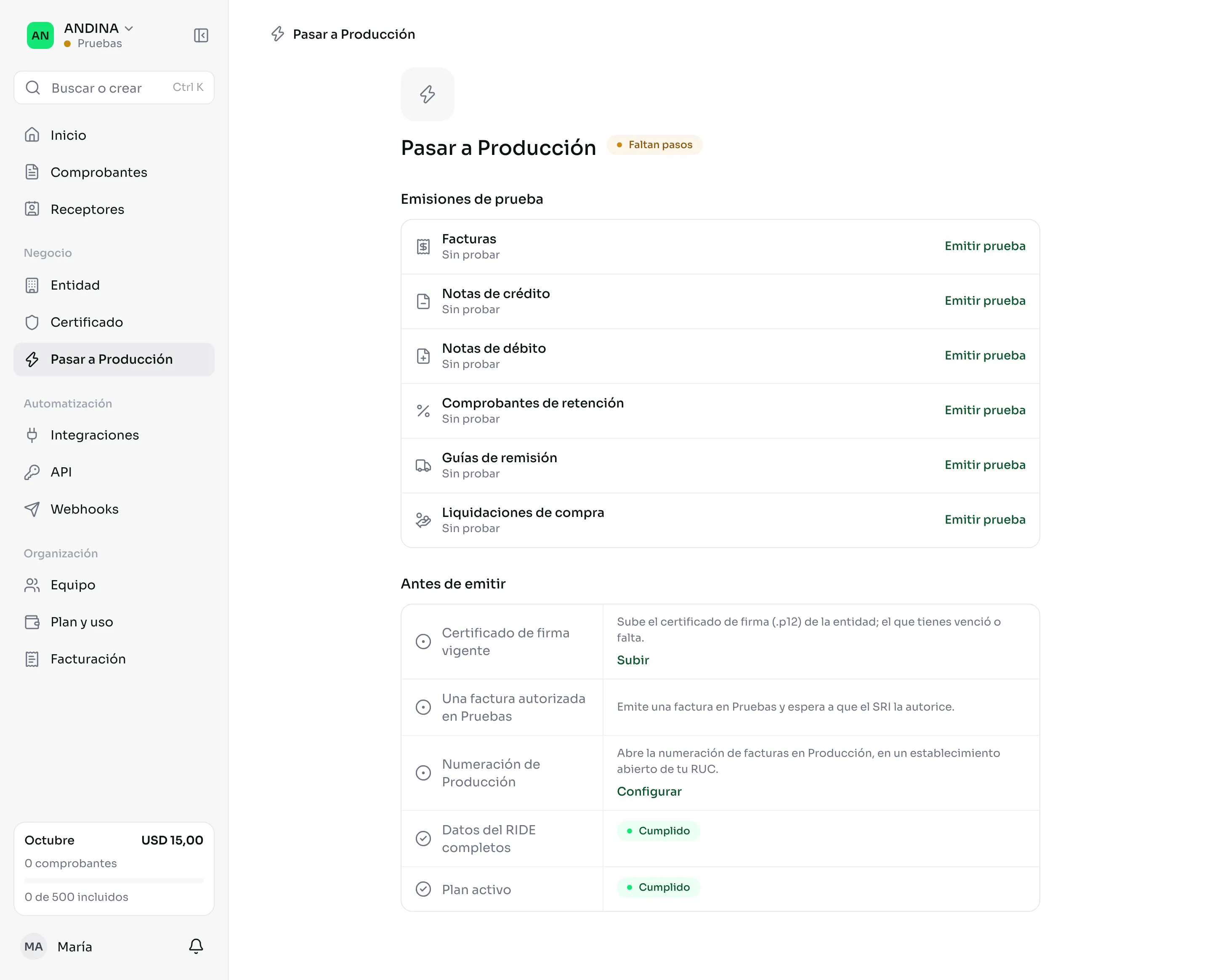Emit test for Comprobantes de retención
Image resolution: width=1212 pixels, height=980 pixels.
pyautogui.click(x=985, y=410)
